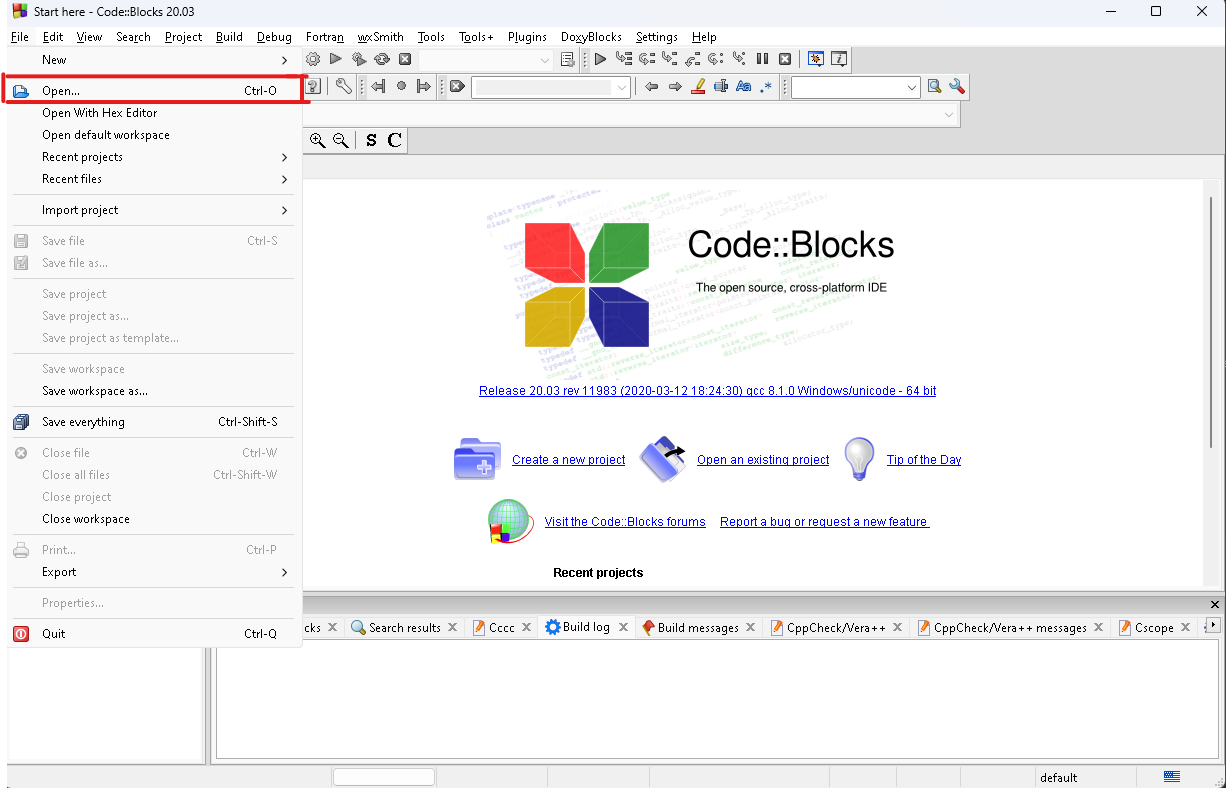This screenshot has width=1226, height=788.
Task: Click the log tabs scroll right arrow
Action: 1214,625
